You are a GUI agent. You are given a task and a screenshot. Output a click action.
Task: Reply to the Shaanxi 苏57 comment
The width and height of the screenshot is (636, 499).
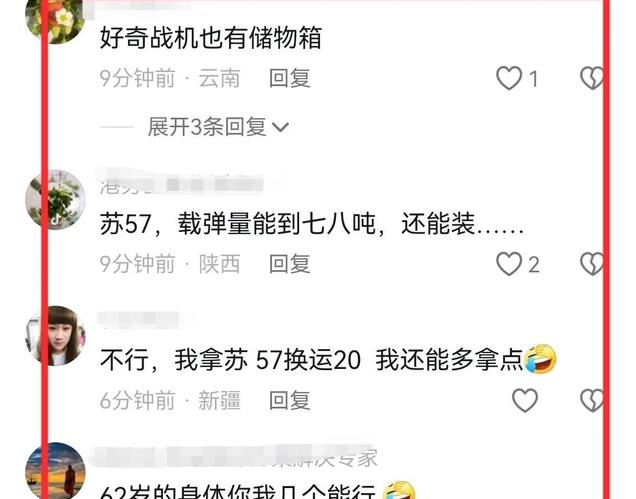click(290, 264)
